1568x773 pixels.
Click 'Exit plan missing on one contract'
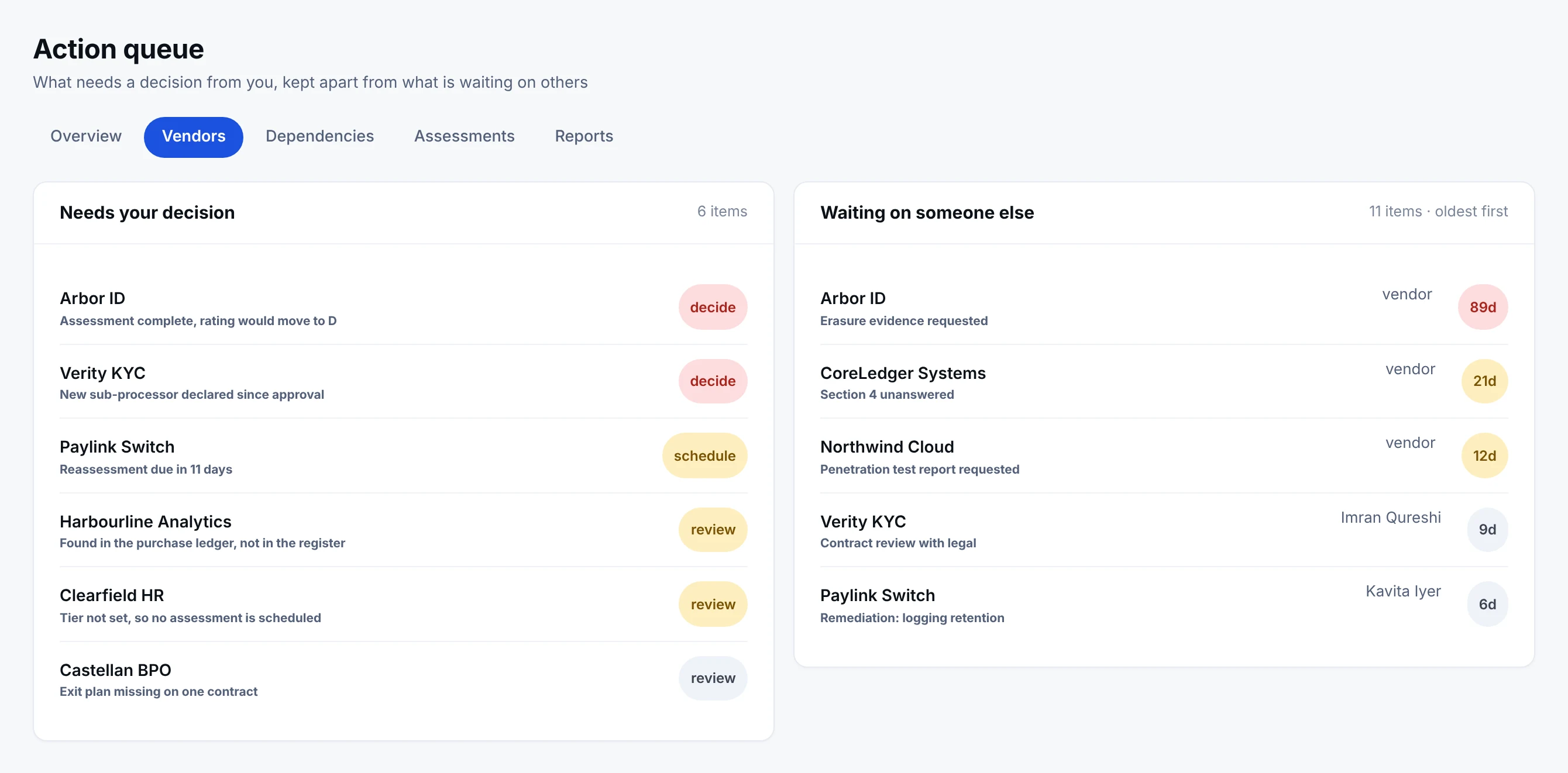[158, 692]
